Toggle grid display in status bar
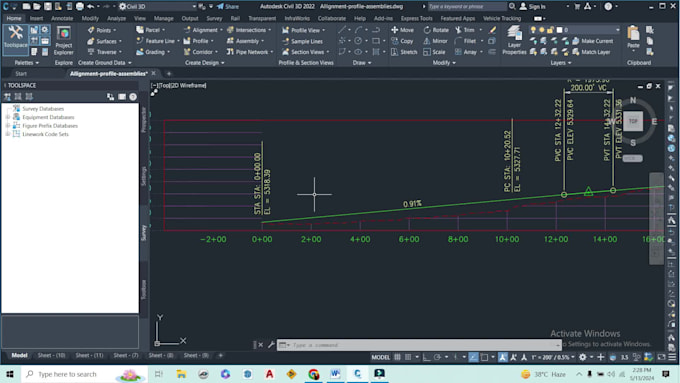This screenshot has width=680, height=383. pos(397,357)
